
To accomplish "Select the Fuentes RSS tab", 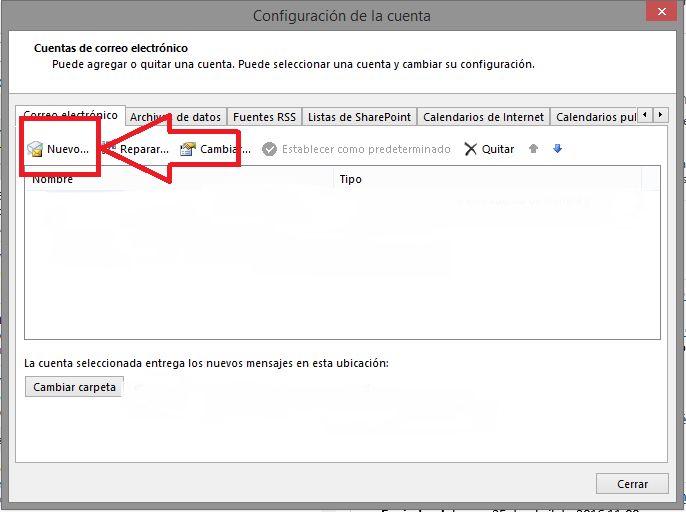I will click(264, 117).
